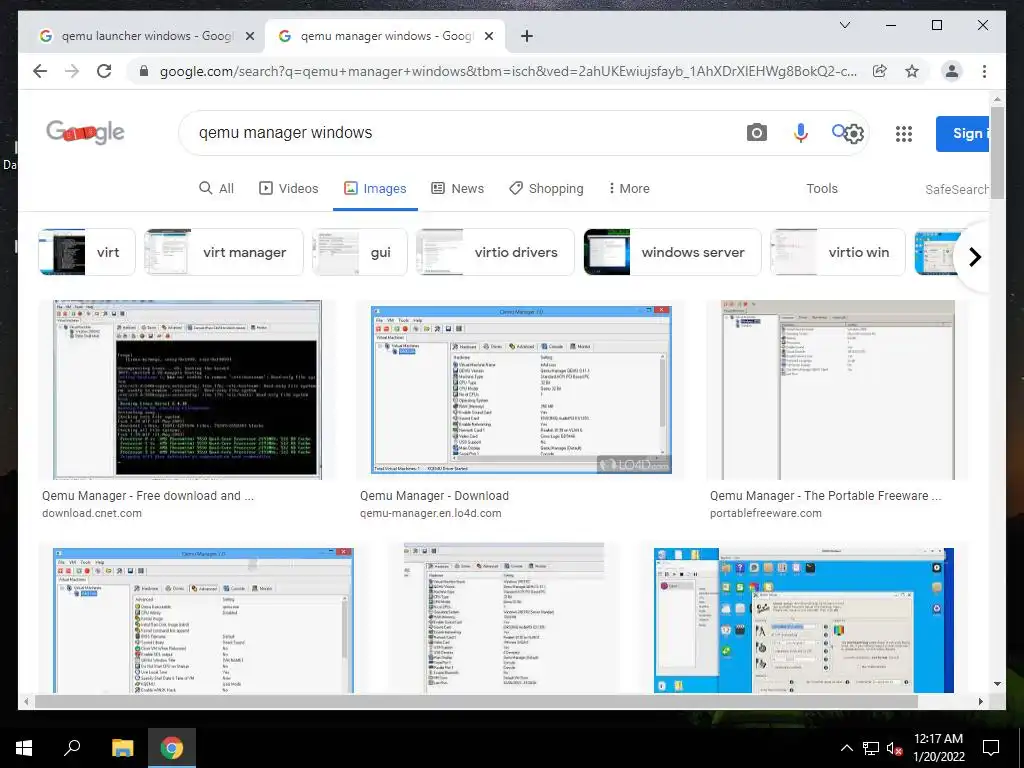Open second-row Qemu Manager Advanced tab thumbnail

pos(203,620)
